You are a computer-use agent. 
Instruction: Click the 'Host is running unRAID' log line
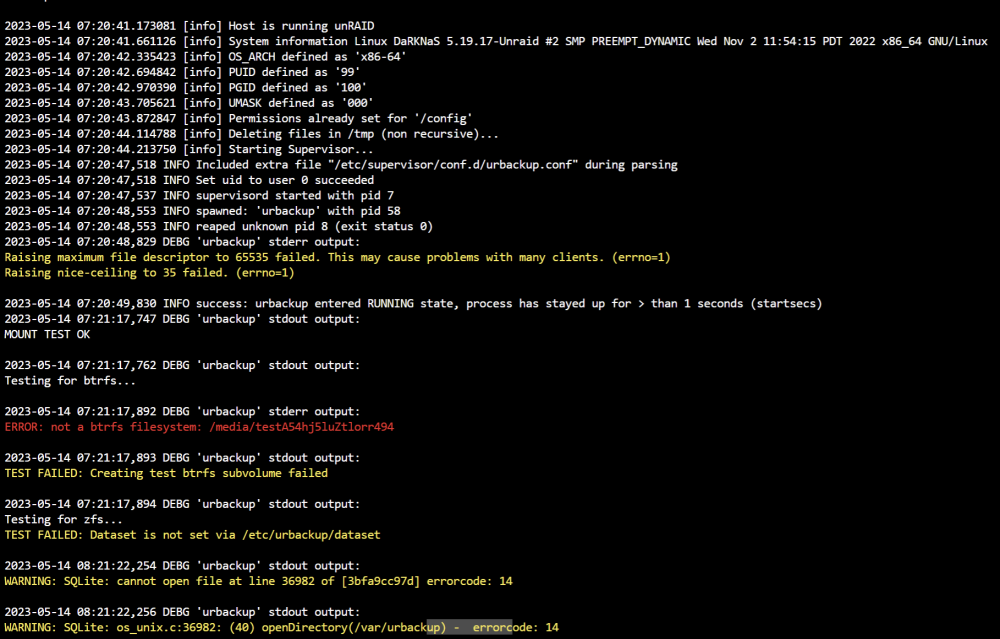pos(189,26)
